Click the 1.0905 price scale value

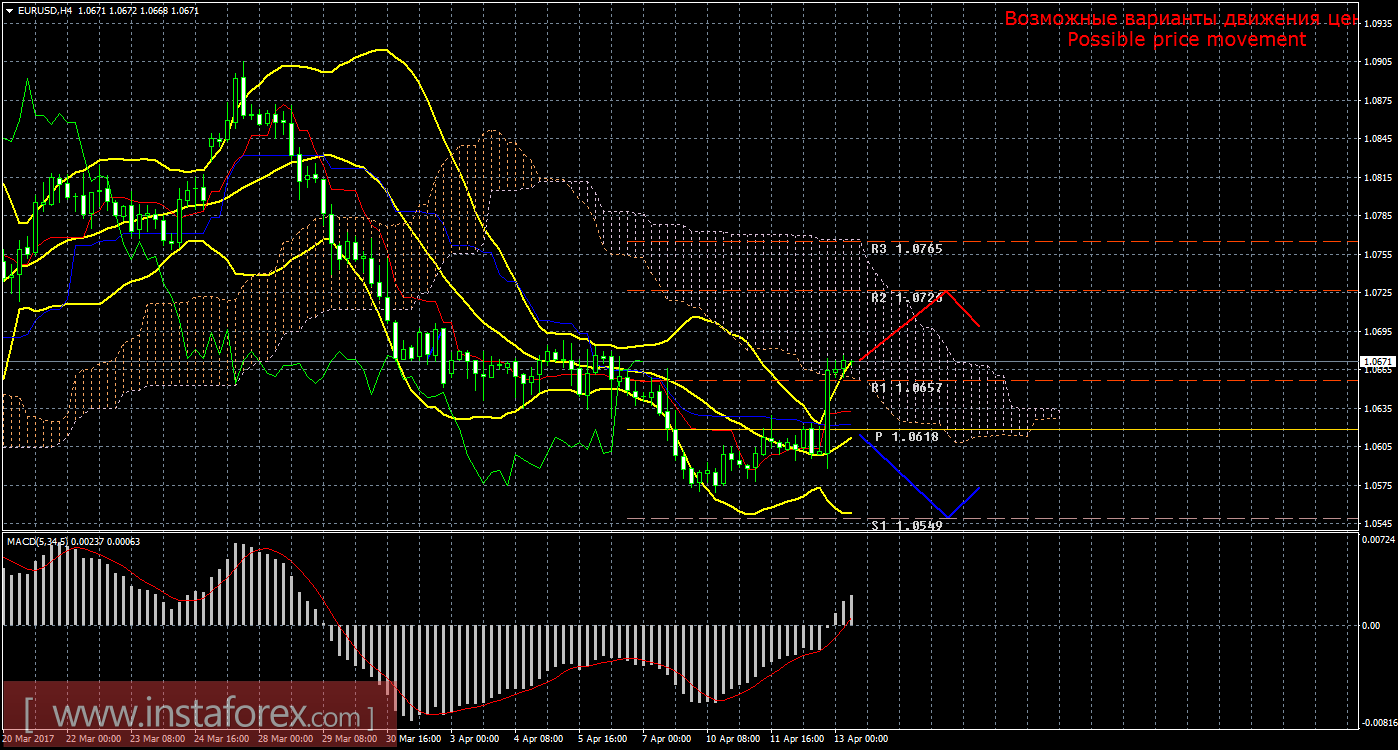[x=1377, y=62]
